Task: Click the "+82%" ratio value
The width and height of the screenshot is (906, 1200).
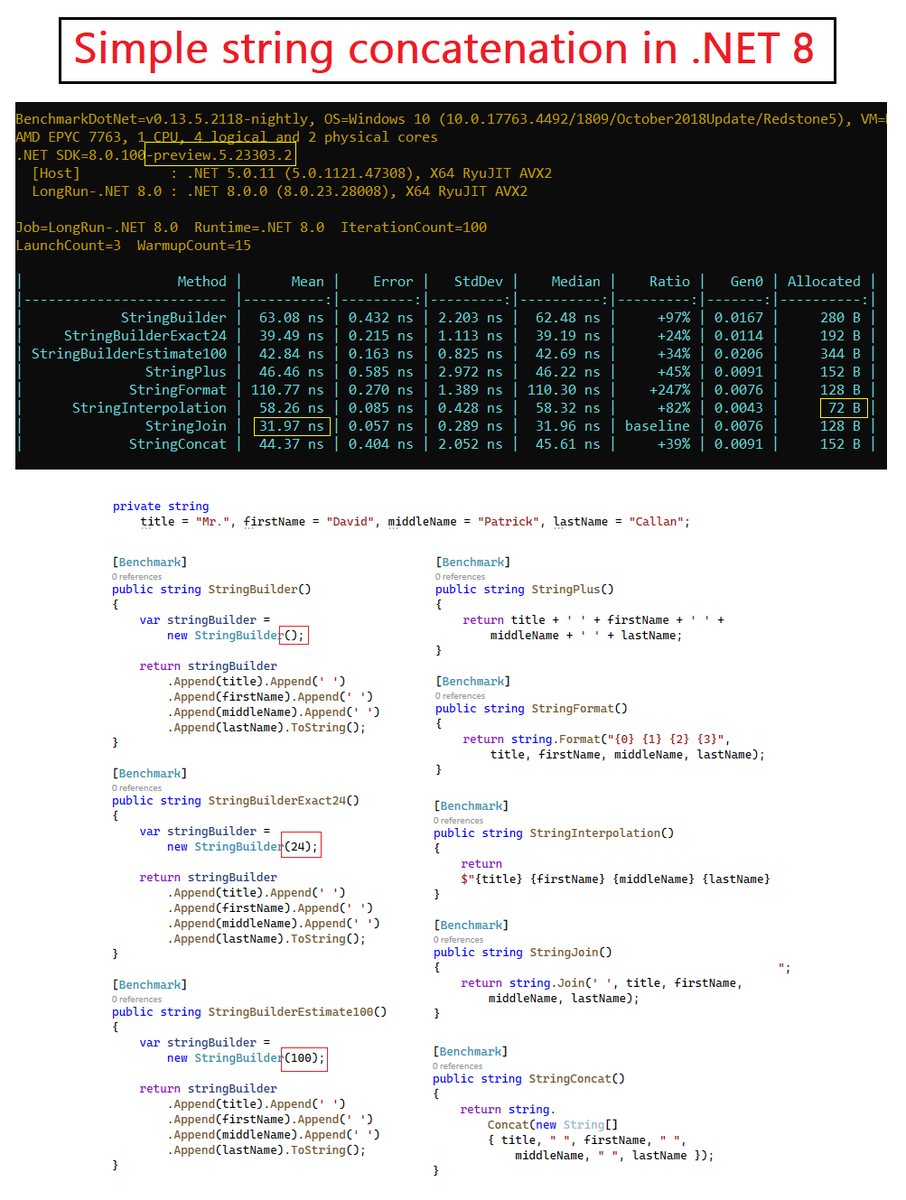Action: point(674,407)
